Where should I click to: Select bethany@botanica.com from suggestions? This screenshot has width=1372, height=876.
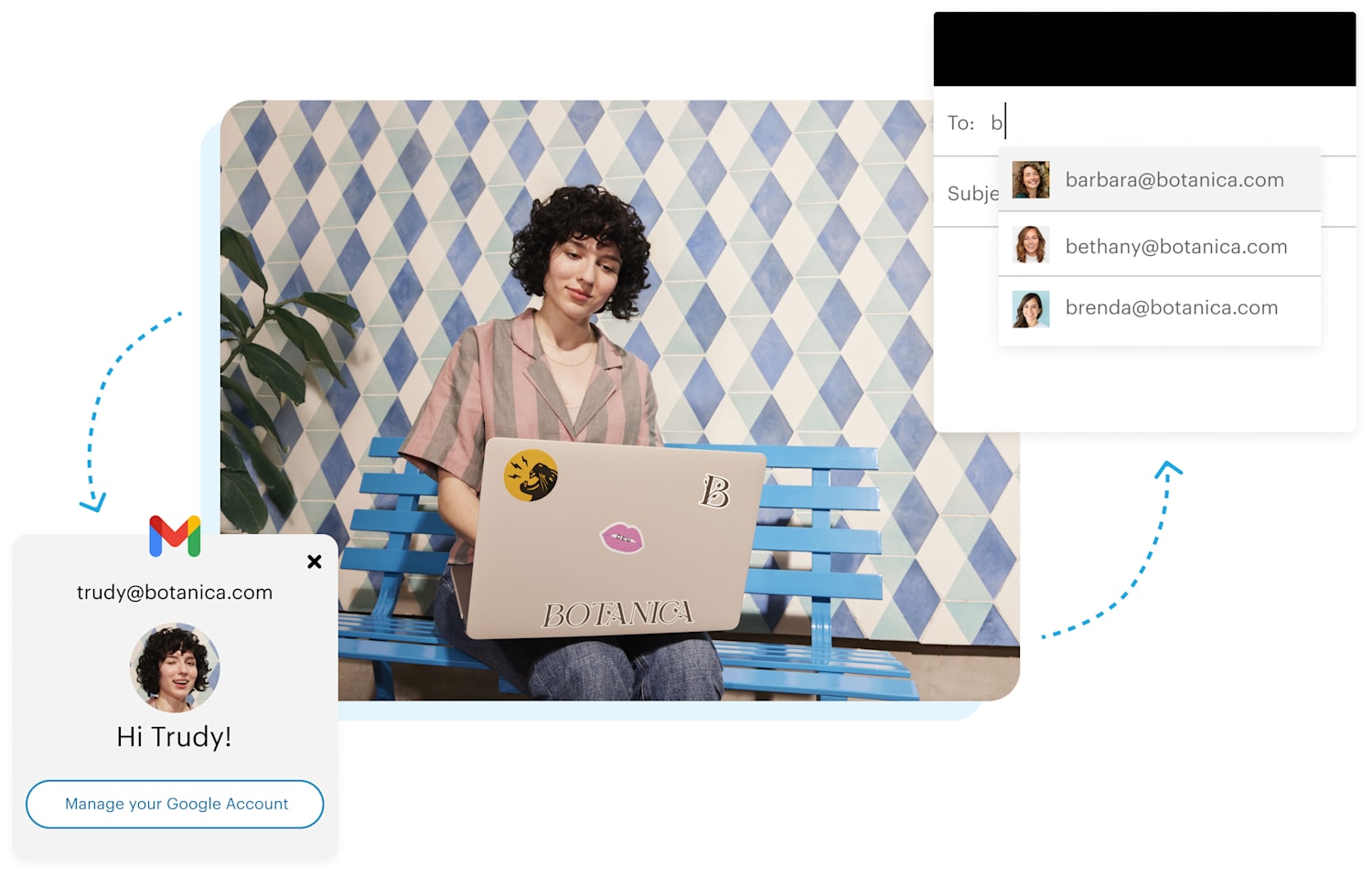1175,245
